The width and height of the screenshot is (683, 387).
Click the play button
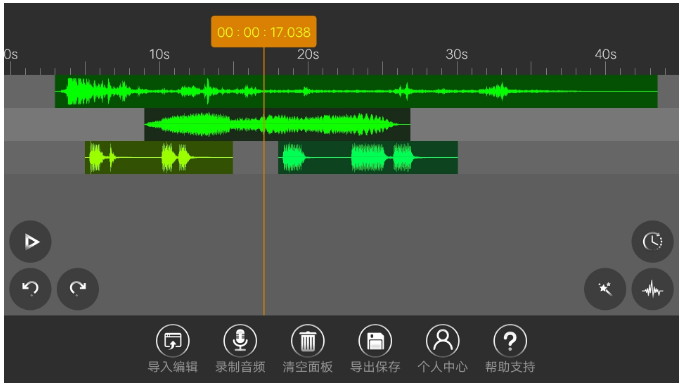[x=30, y=242]
